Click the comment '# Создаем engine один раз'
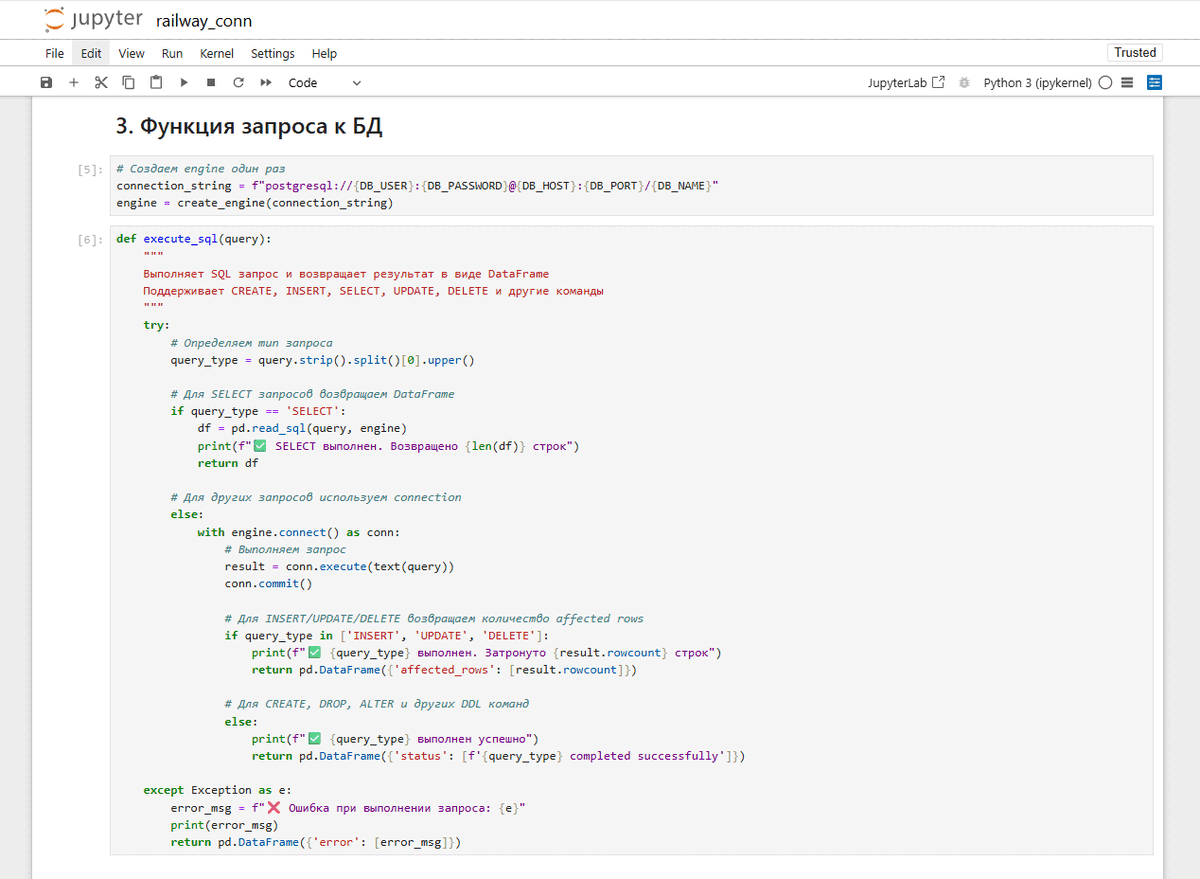The width and height of the screenshot is (1200, 879). 200,169
